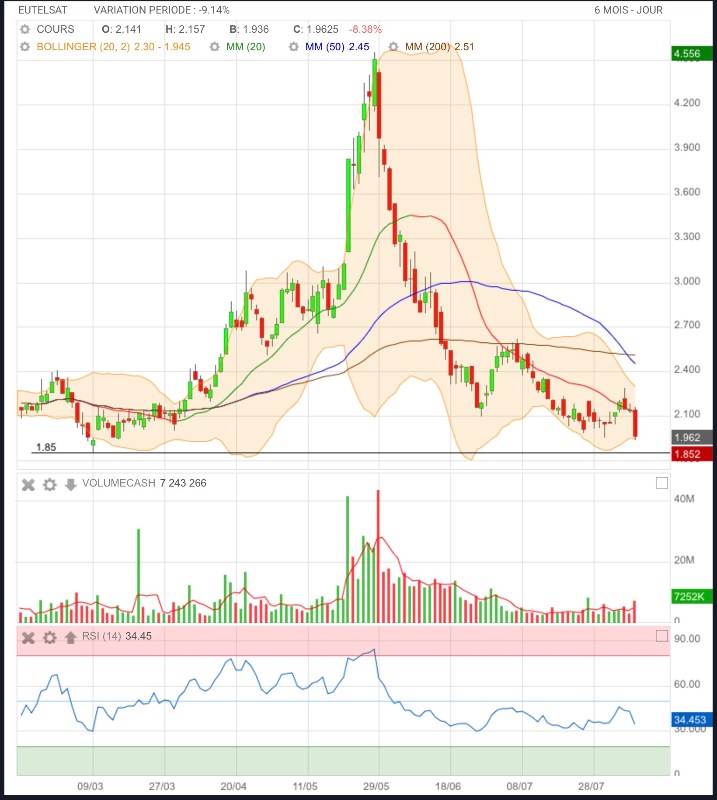Click the opening price O: 2.141
This screenshot has height=800, width=717.
[x=121, y=29]
